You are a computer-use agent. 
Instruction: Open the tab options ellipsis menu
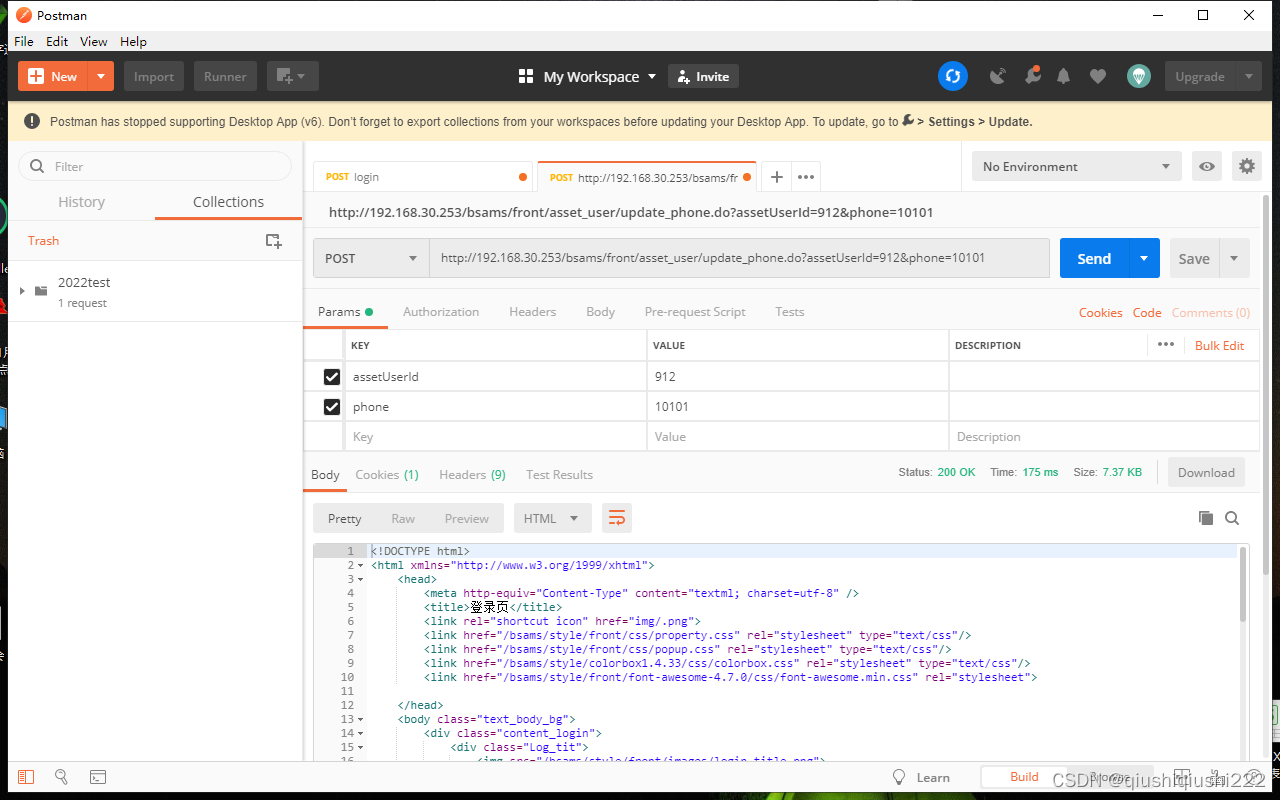coord(806,177)
